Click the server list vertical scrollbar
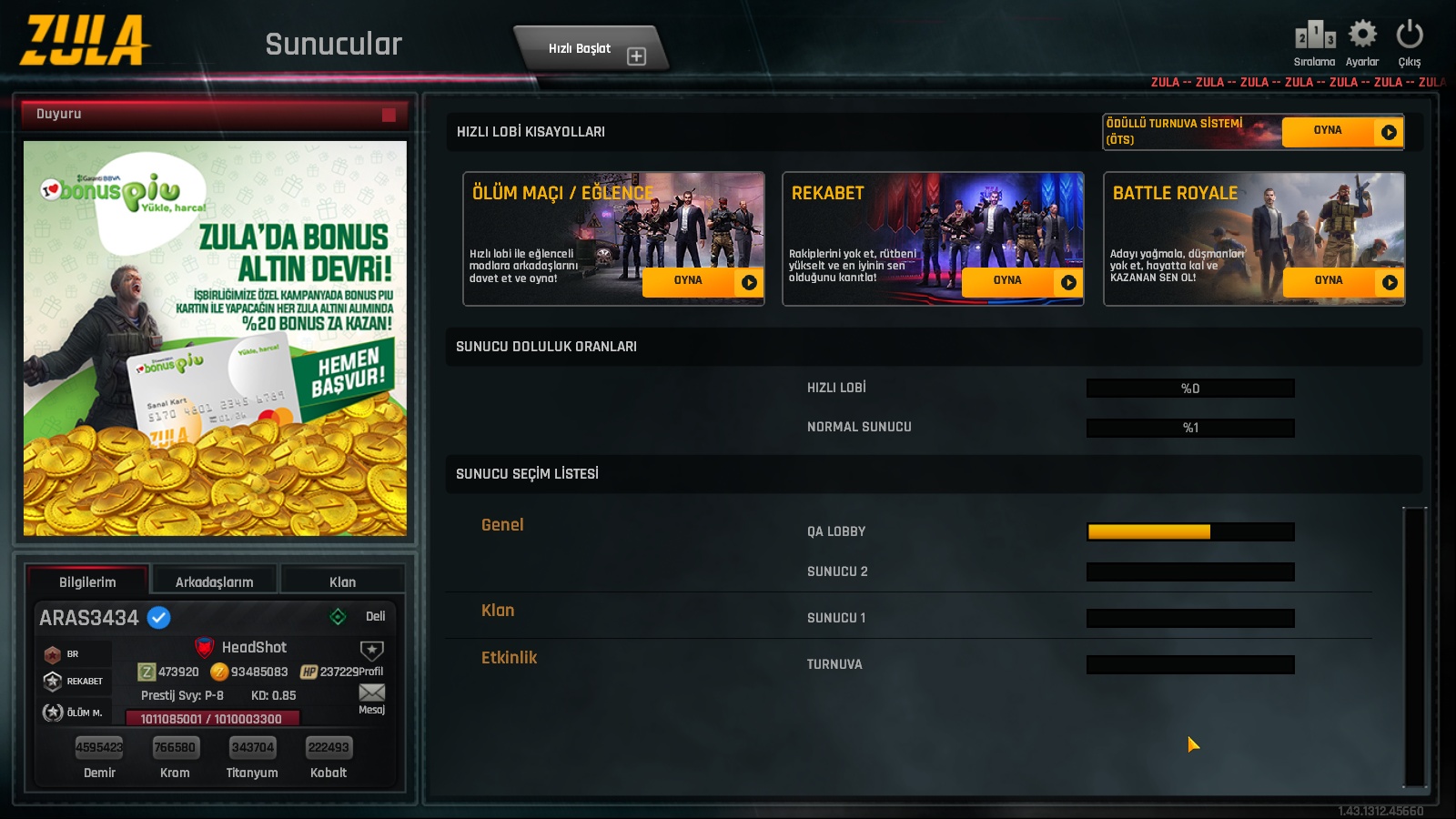The image size is (1456, 819). point(1414,646)
